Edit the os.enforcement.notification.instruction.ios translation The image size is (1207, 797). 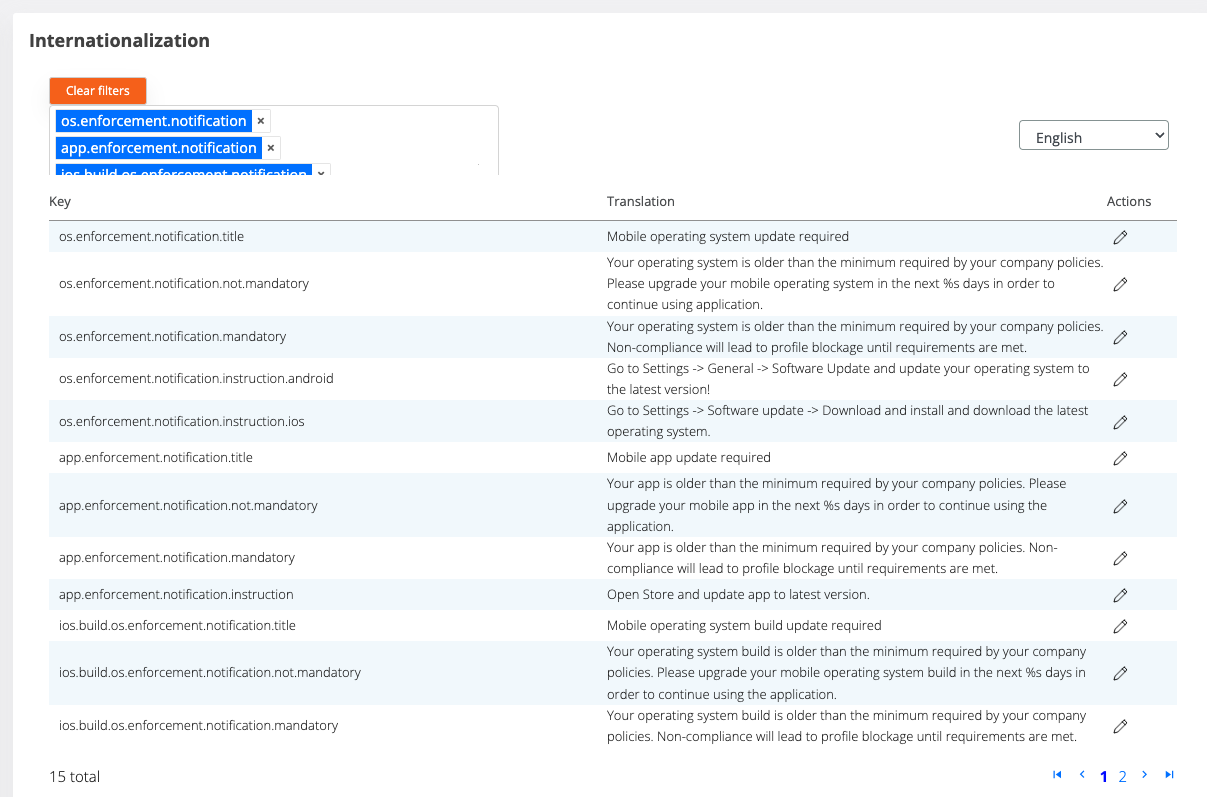[x=1120, y=422]
